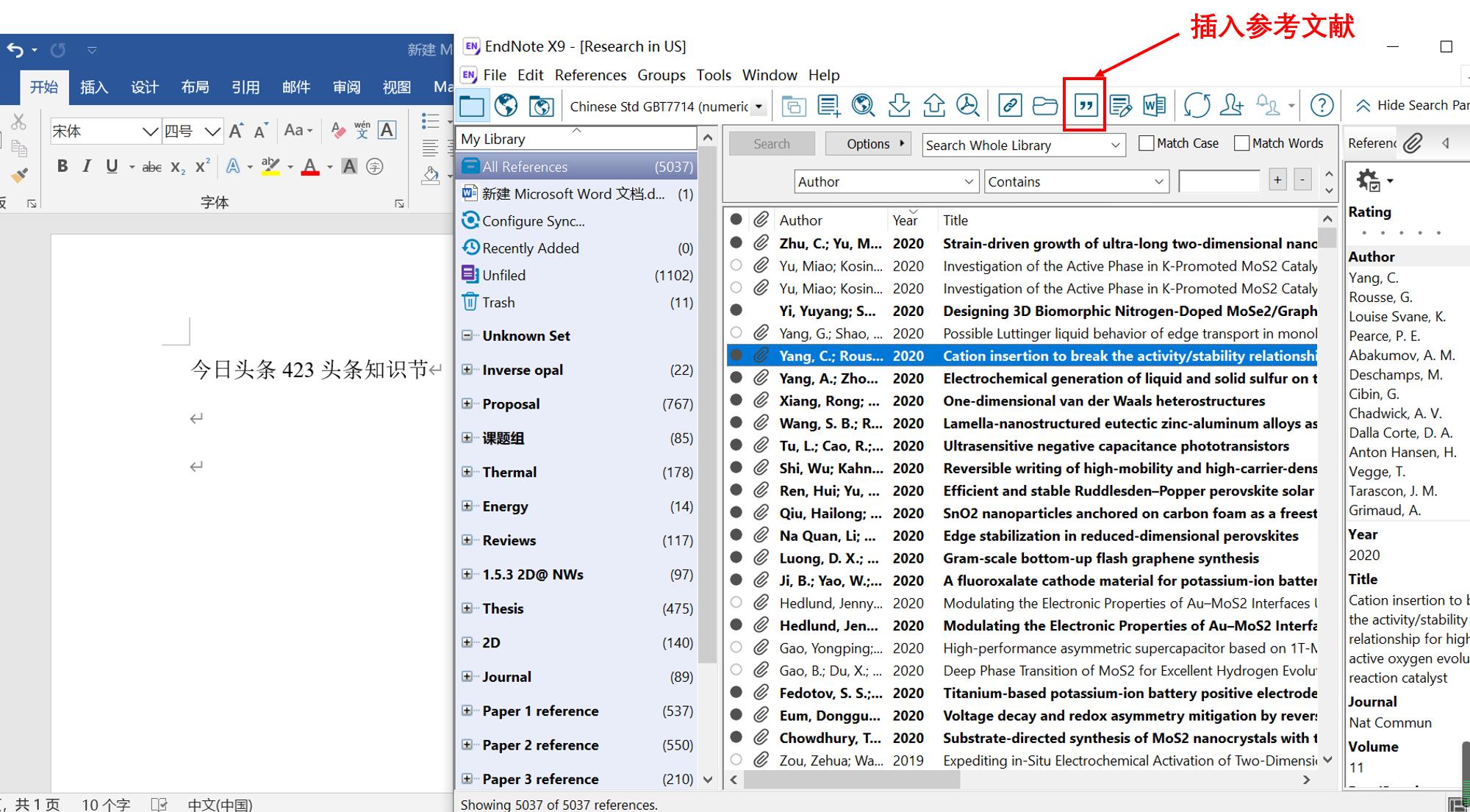Click the Format Bibliography icon

1120,106
